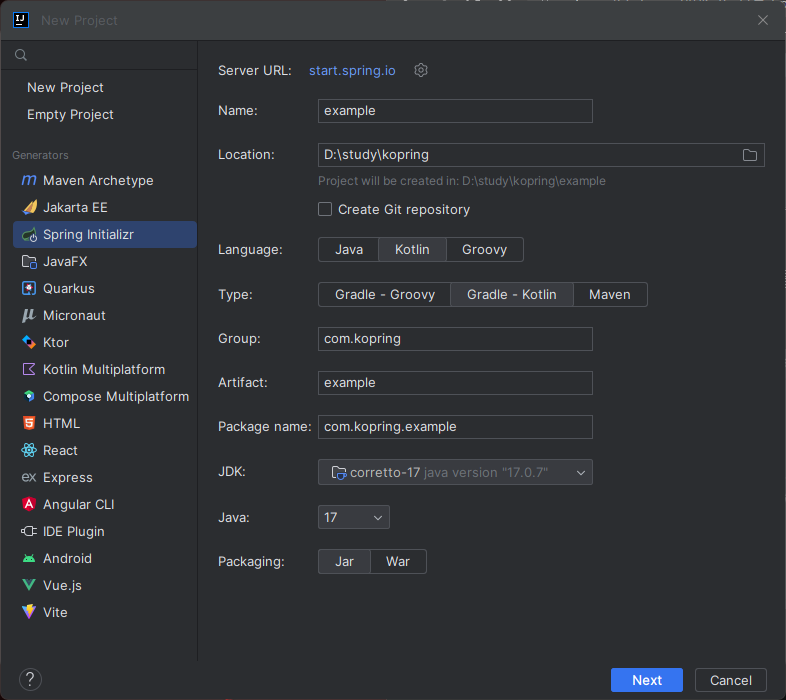
Task: Browse Location with folder icon
Action: 749,155
